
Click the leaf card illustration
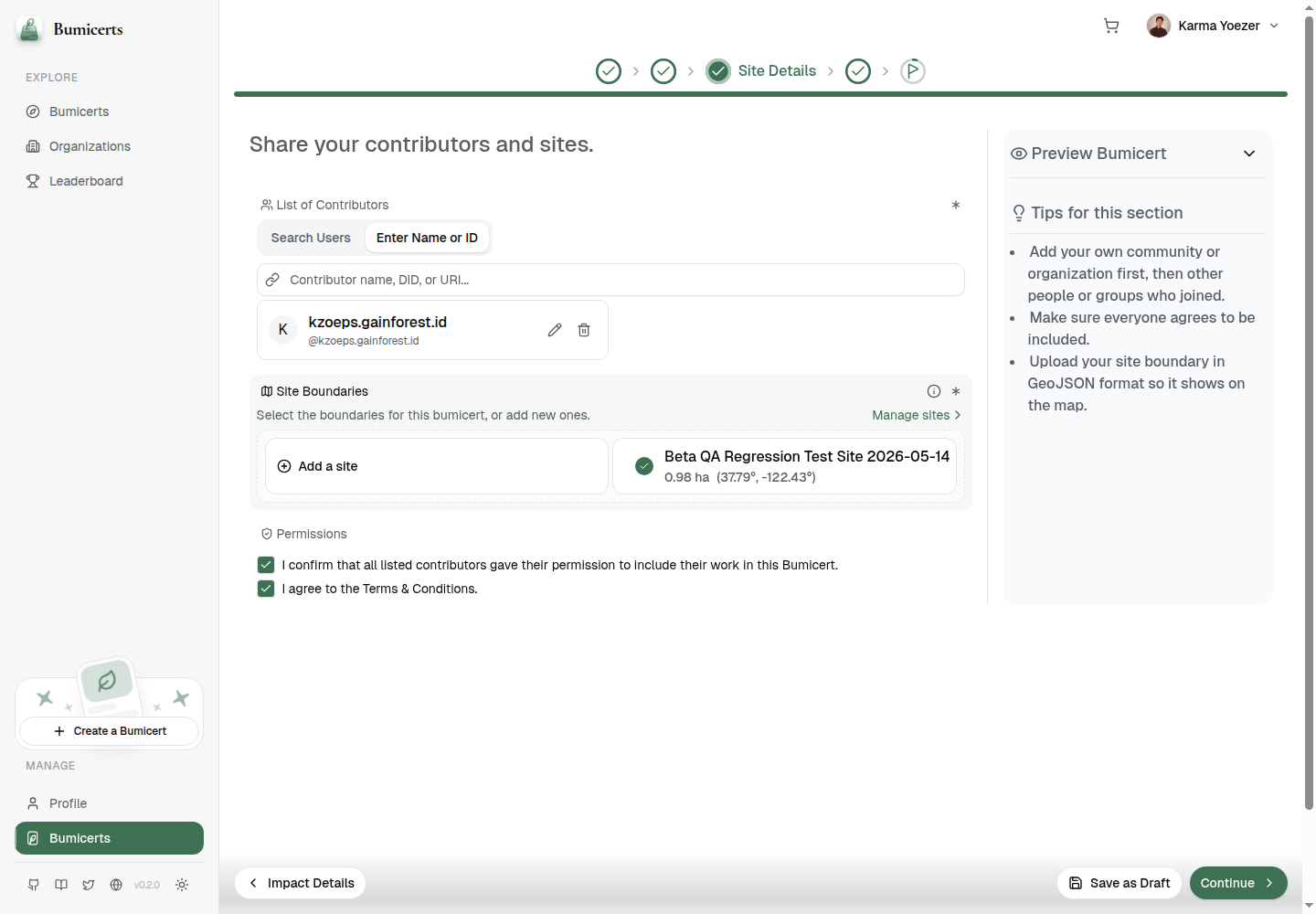tap(107, 684)
